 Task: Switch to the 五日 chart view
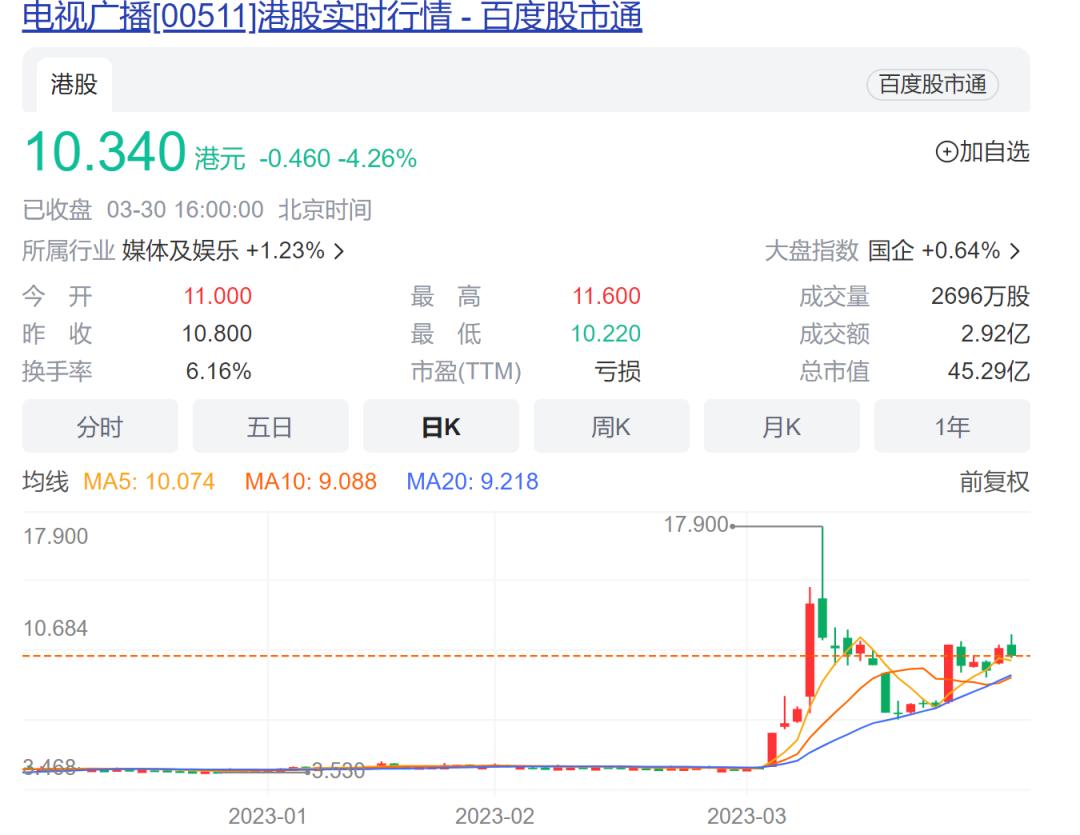pos(271,426)
